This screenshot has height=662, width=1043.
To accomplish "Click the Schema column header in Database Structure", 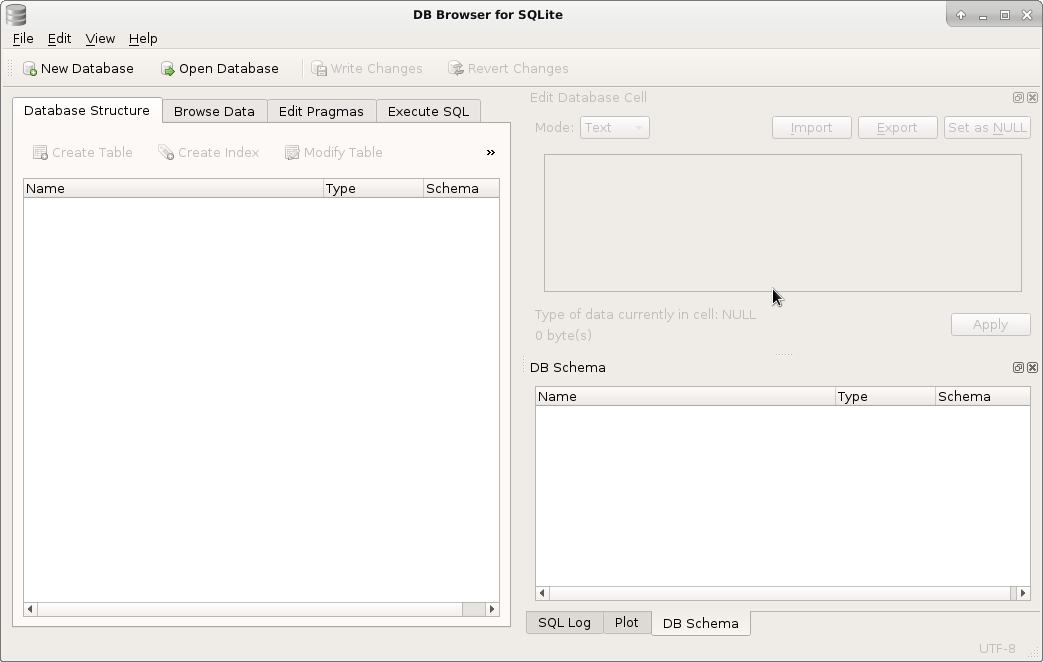I will click(461, 188).
